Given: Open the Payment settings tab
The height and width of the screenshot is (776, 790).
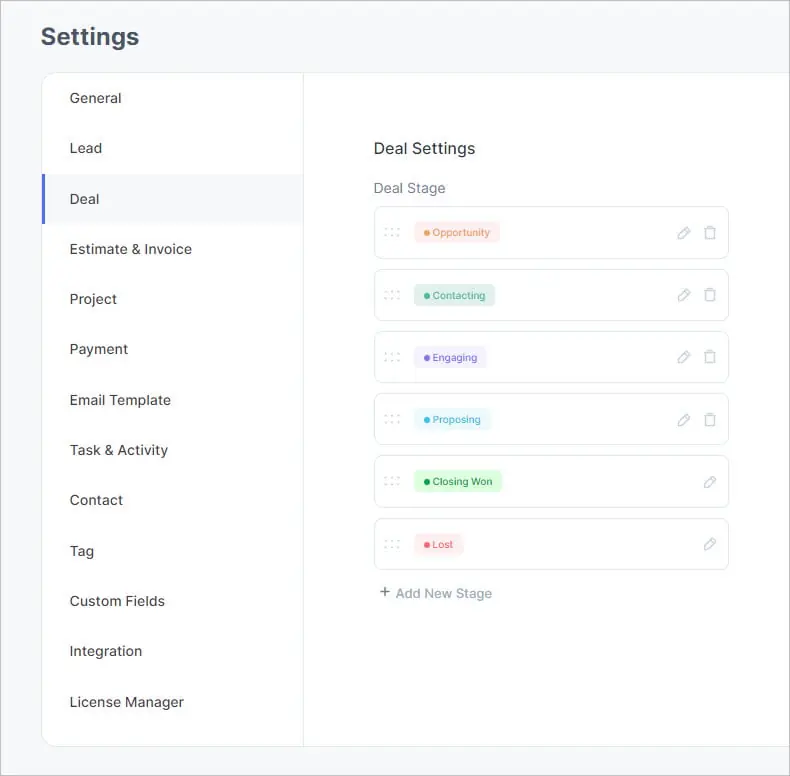Looking at the screenshot, I should coord(172,349).
